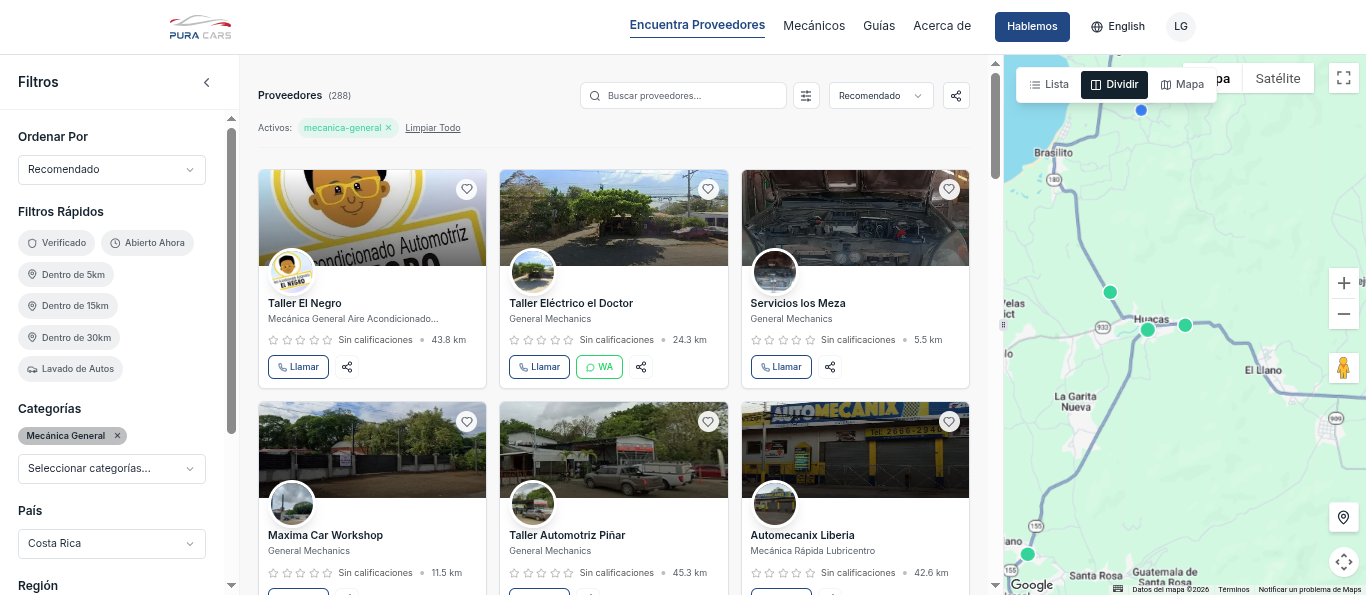Viewport: 1366px width, 595px height.
Task: Open Encuentra Proveedores nav item
Action: tap(697, 26)
